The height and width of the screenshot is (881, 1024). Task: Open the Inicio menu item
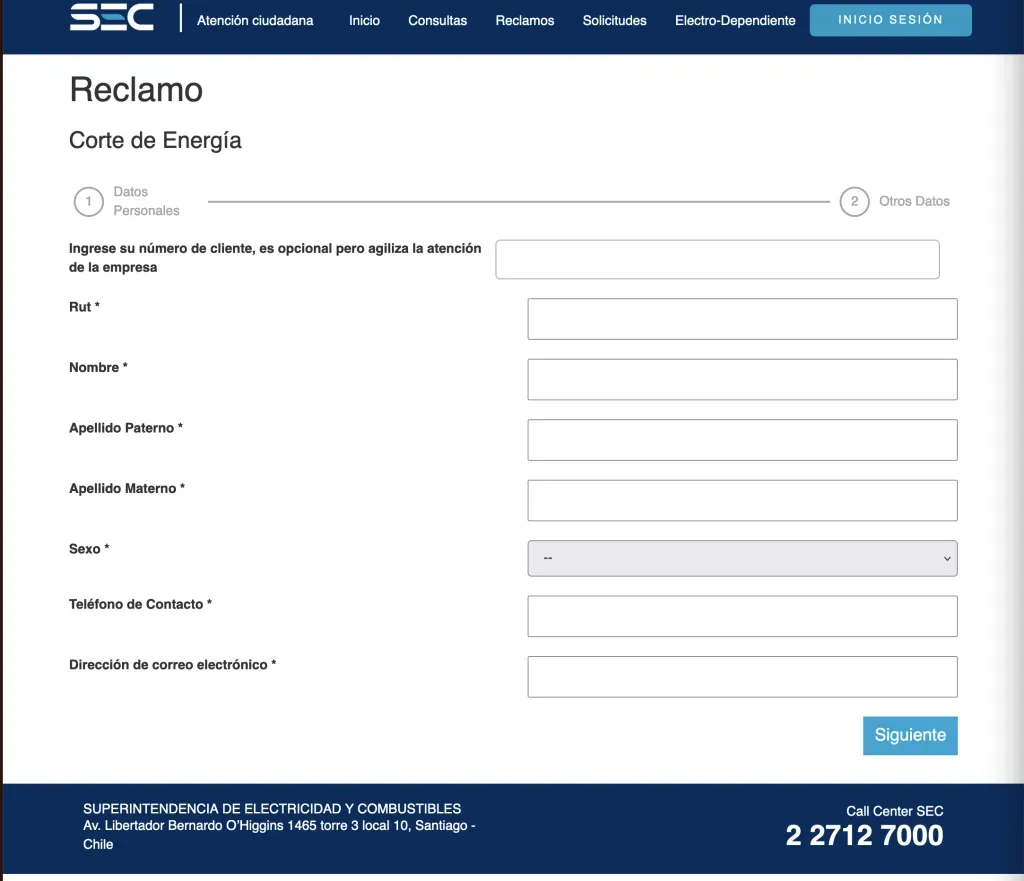point(364,20)
